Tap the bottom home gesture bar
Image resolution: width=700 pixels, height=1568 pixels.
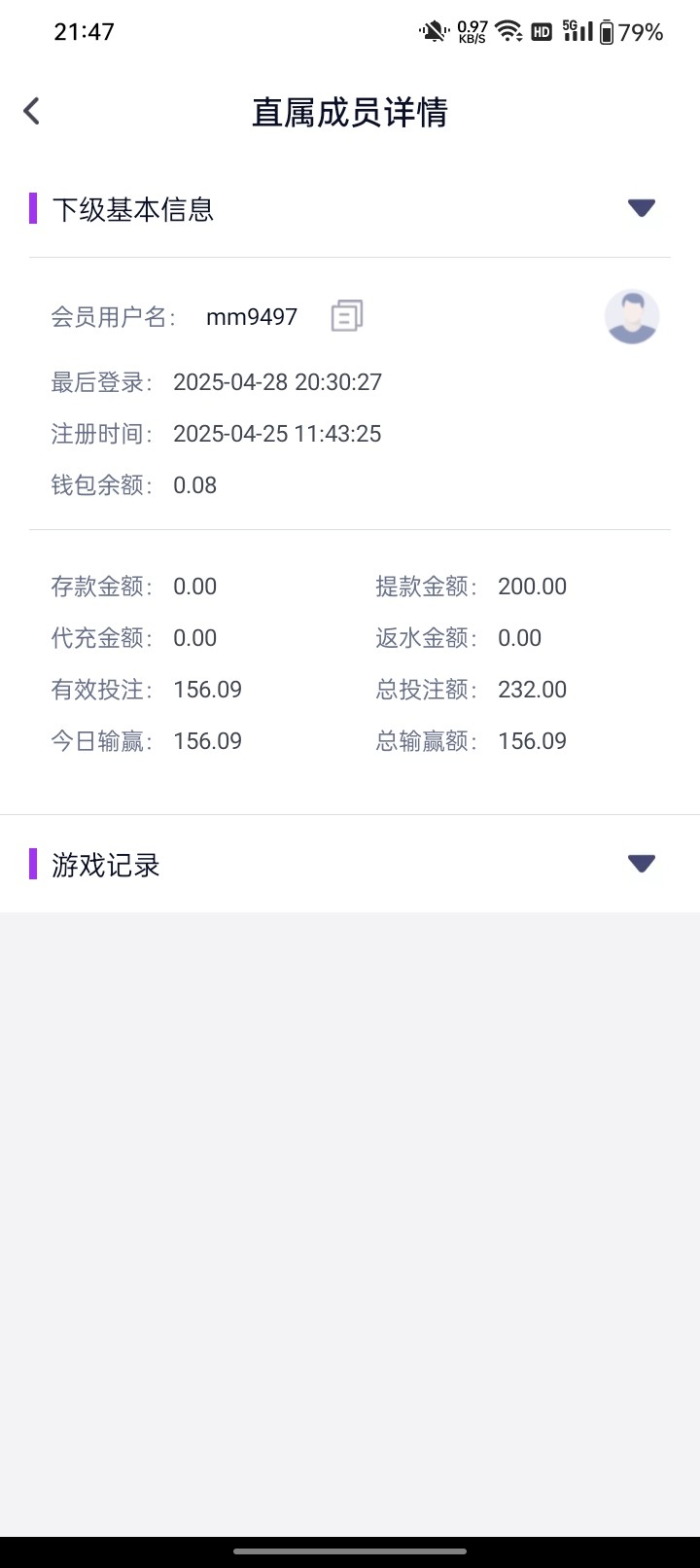(350, 1551)
